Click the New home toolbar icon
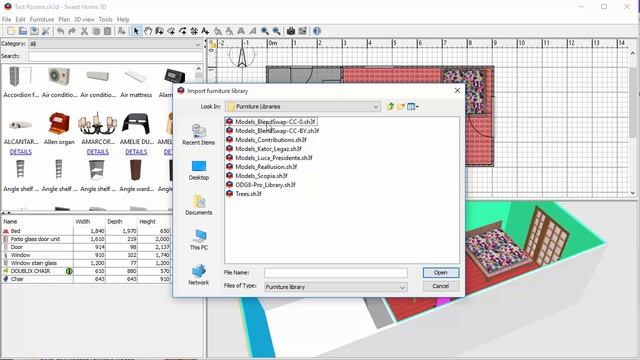640x360 pixels. [x=11, y=31]
